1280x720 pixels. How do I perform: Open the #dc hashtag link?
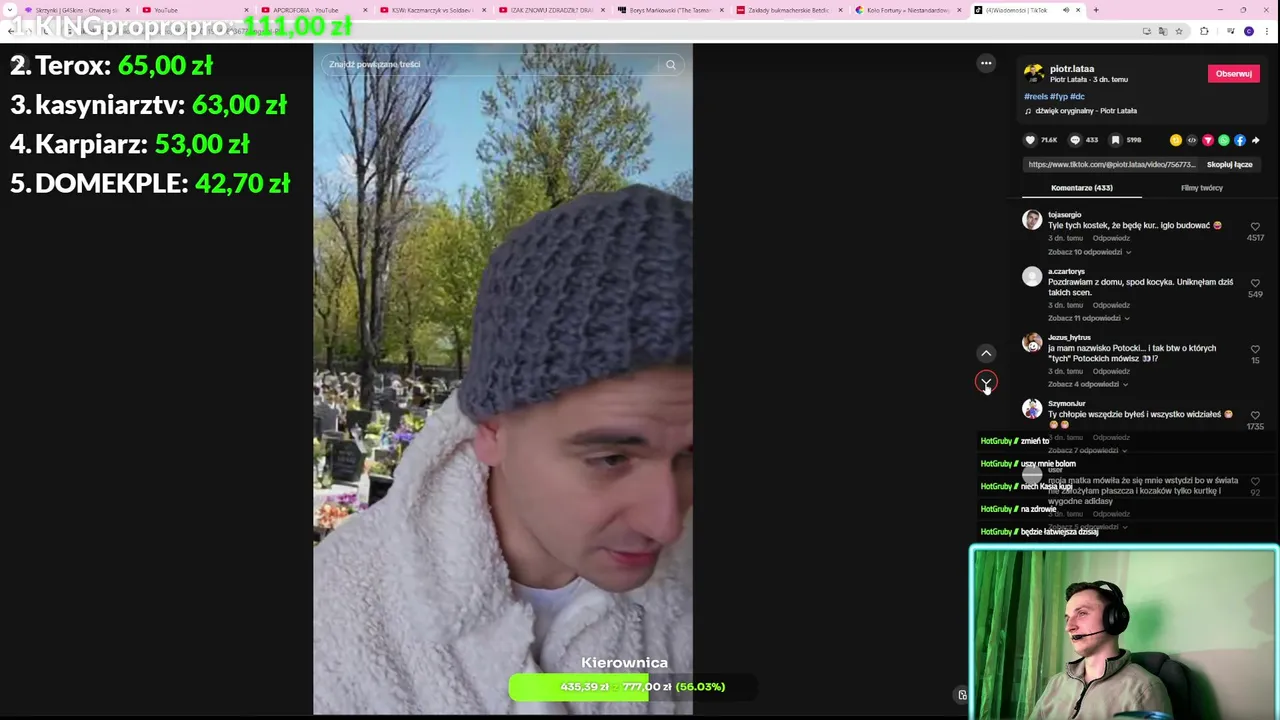[x=1077, y=97]
